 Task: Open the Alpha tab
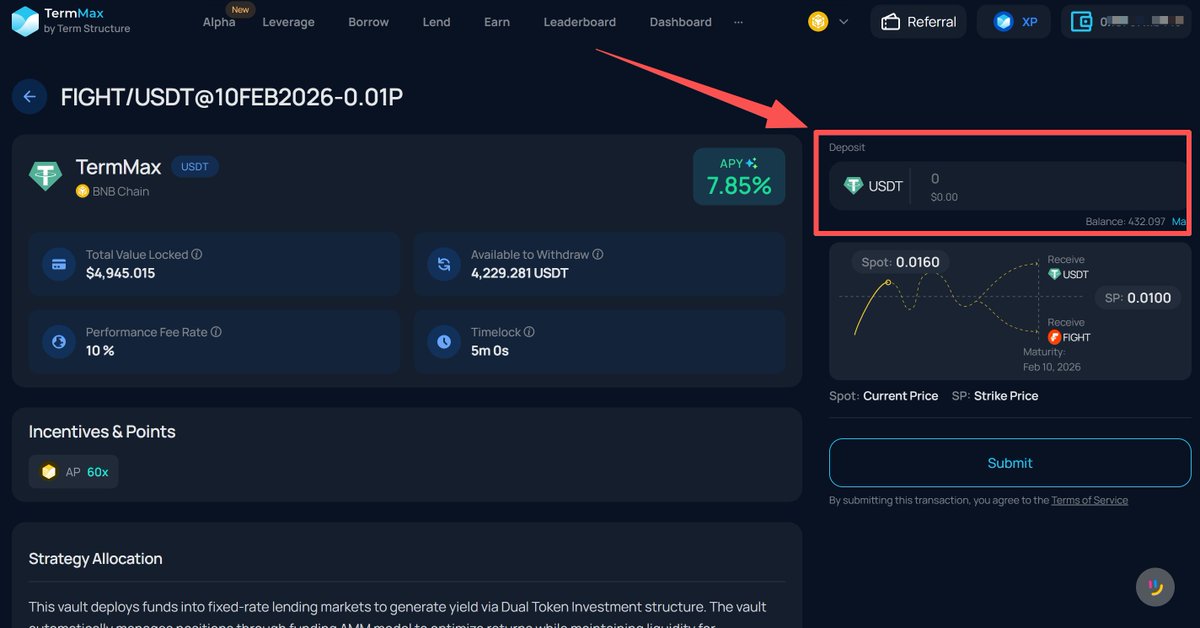[219, 22]
